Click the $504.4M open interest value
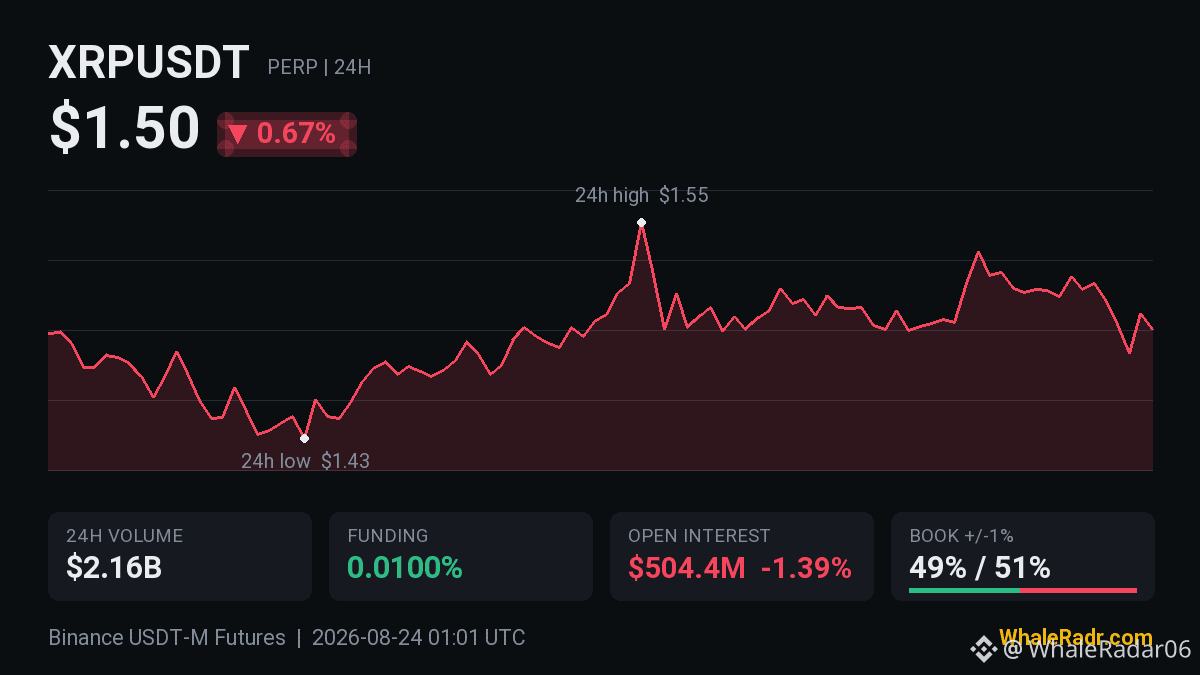Viewport: 1200px width, 675px height. tap(687, 568)
